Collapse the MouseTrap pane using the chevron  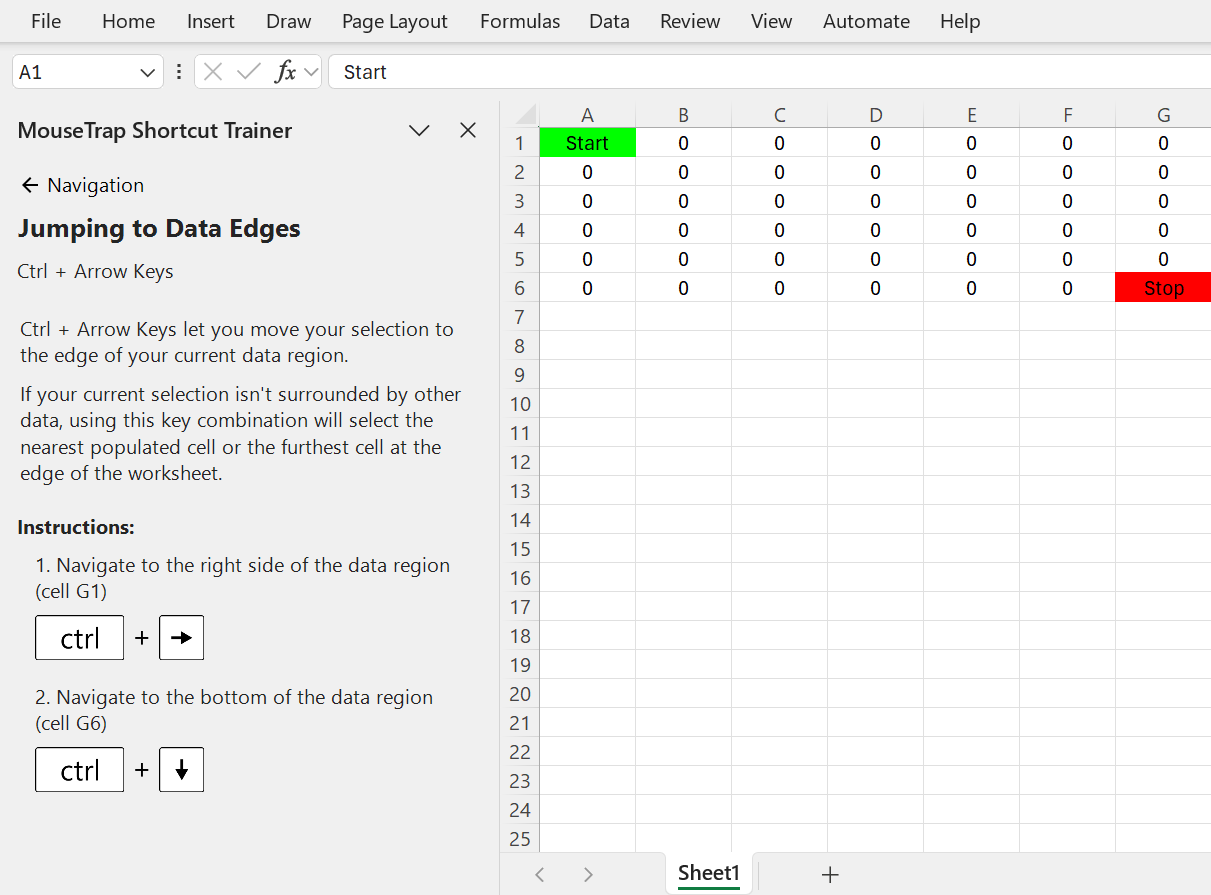[x=419, y=130]
